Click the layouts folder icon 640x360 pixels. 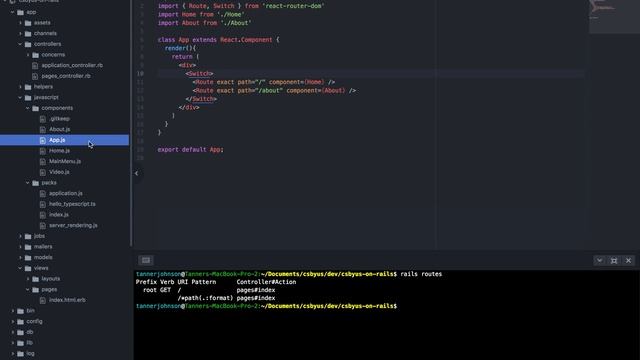click(36, 279)
